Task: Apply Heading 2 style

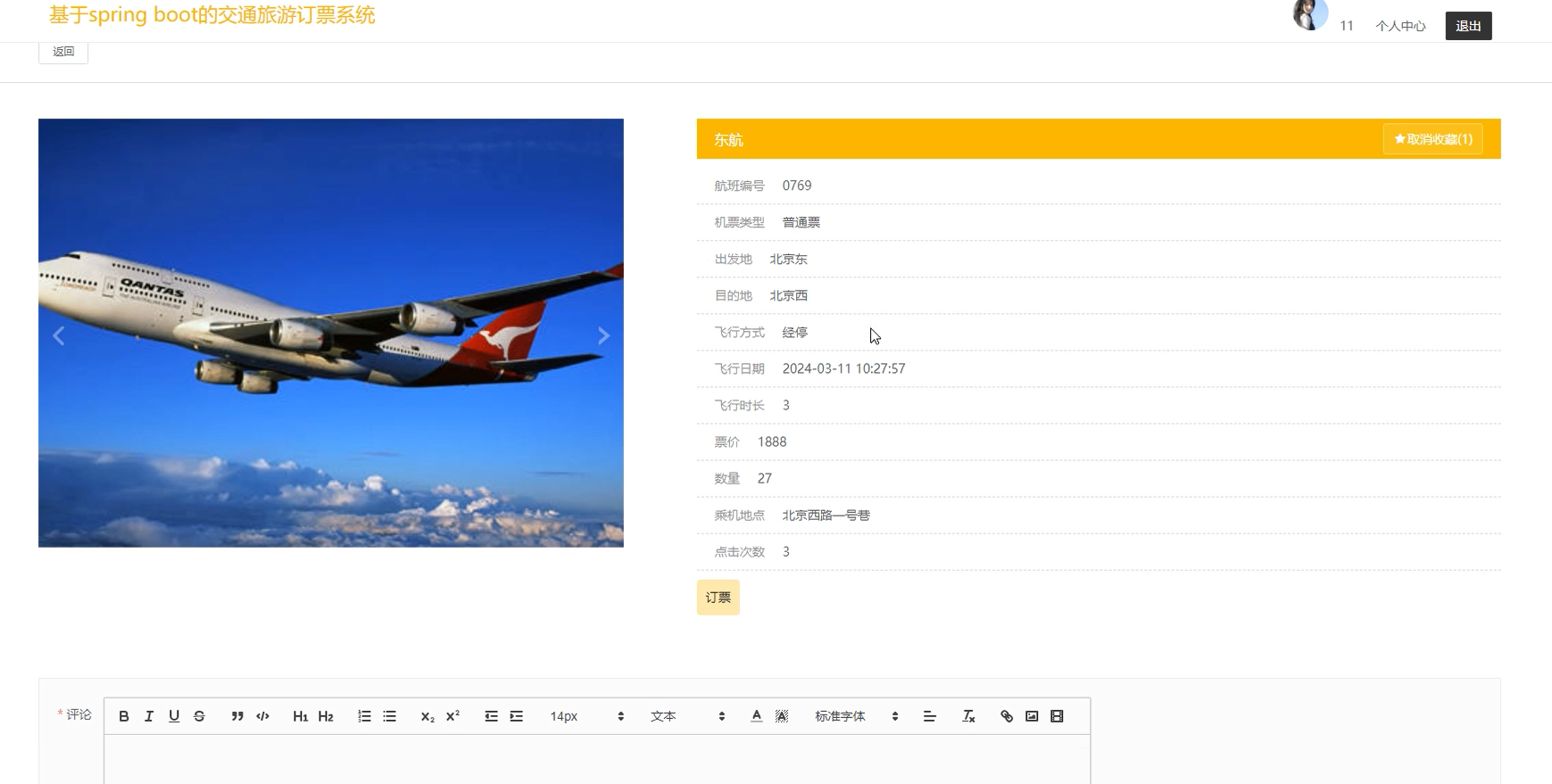Action: pos(326,716)
